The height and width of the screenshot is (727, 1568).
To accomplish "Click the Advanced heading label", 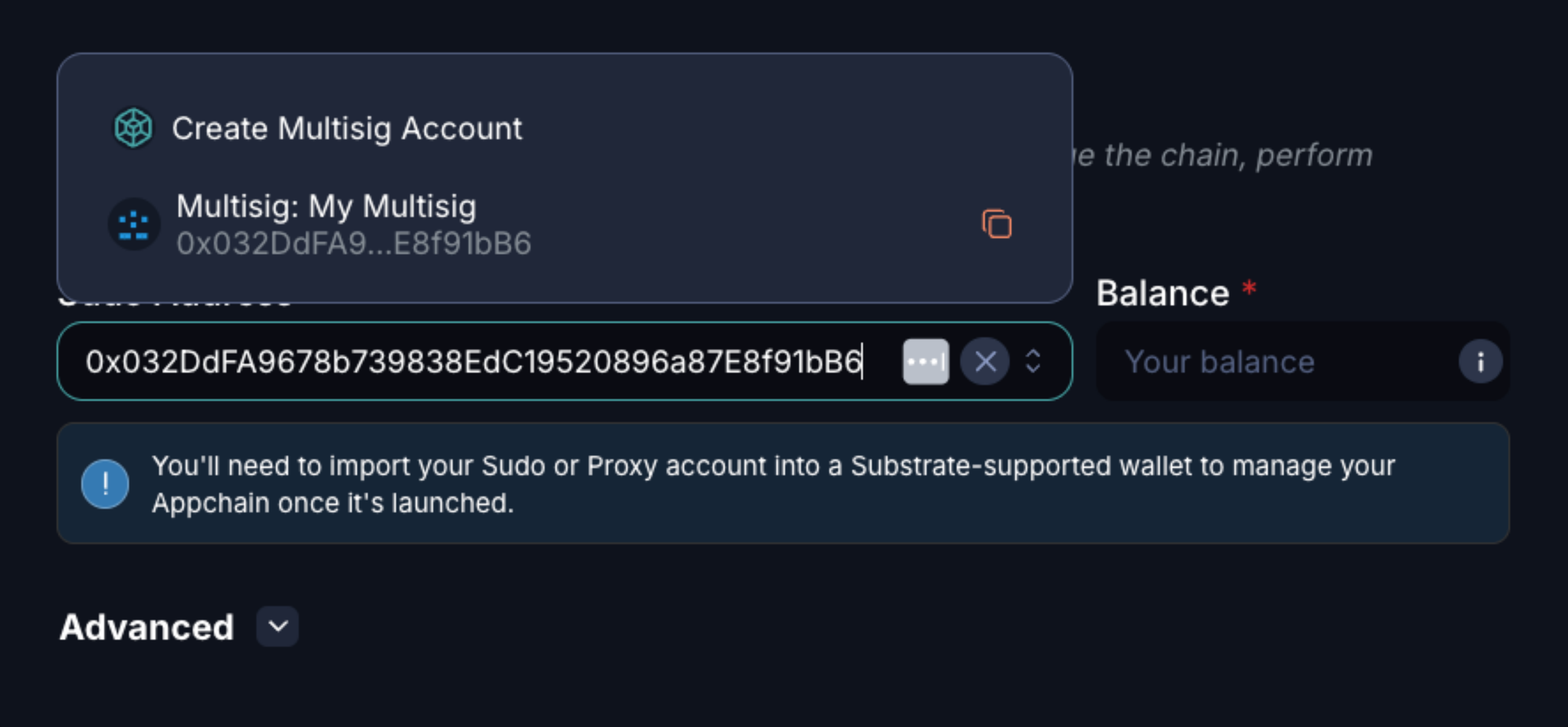I will point(147,627).
